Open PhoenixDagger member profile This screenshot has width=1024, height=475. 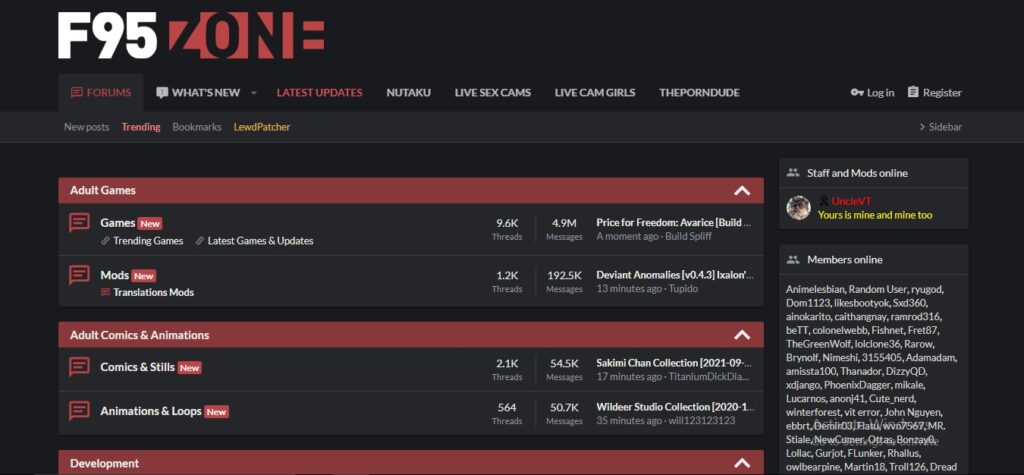tap(857, 385)
